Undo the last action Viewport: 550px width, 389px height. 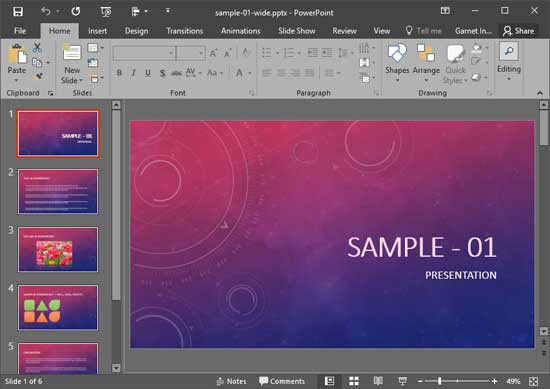click(46, 11)
